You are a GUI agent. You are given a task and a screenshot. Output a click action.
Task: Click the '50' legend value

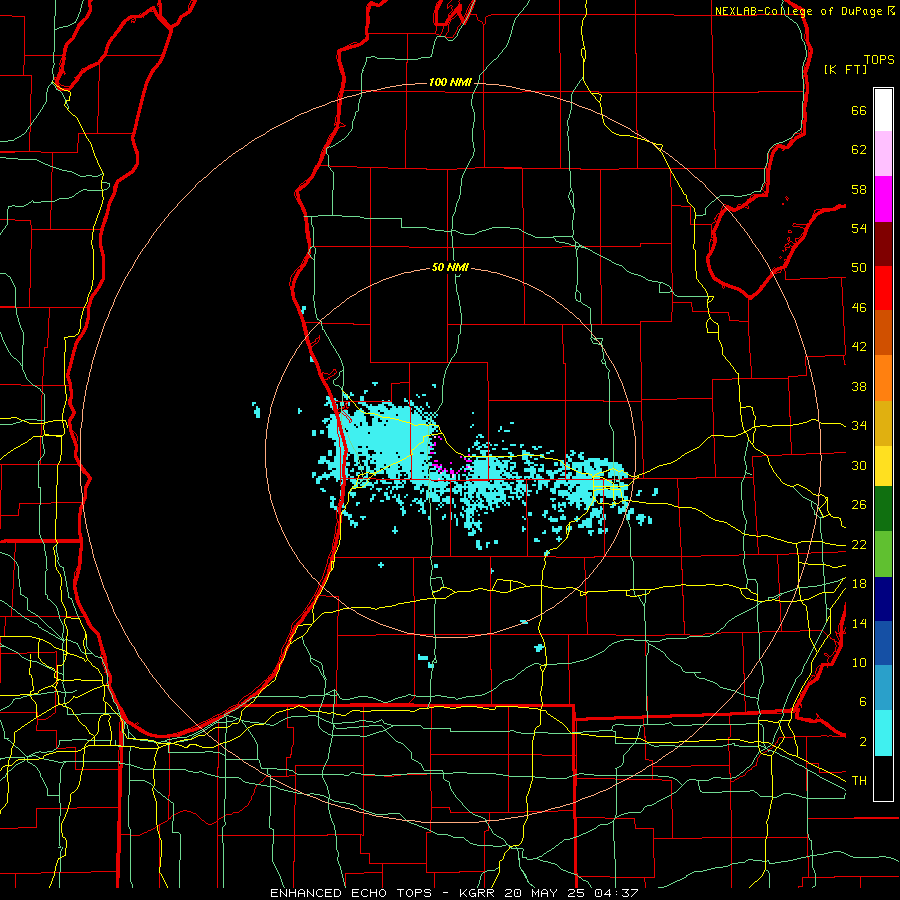[x=859, y=268]
